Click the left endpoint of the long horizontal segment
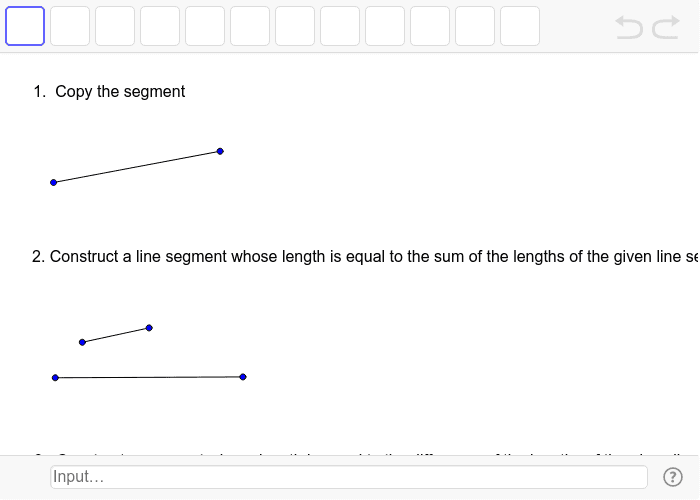The height and width of the screenshot is (500, 700). point(55,378)
